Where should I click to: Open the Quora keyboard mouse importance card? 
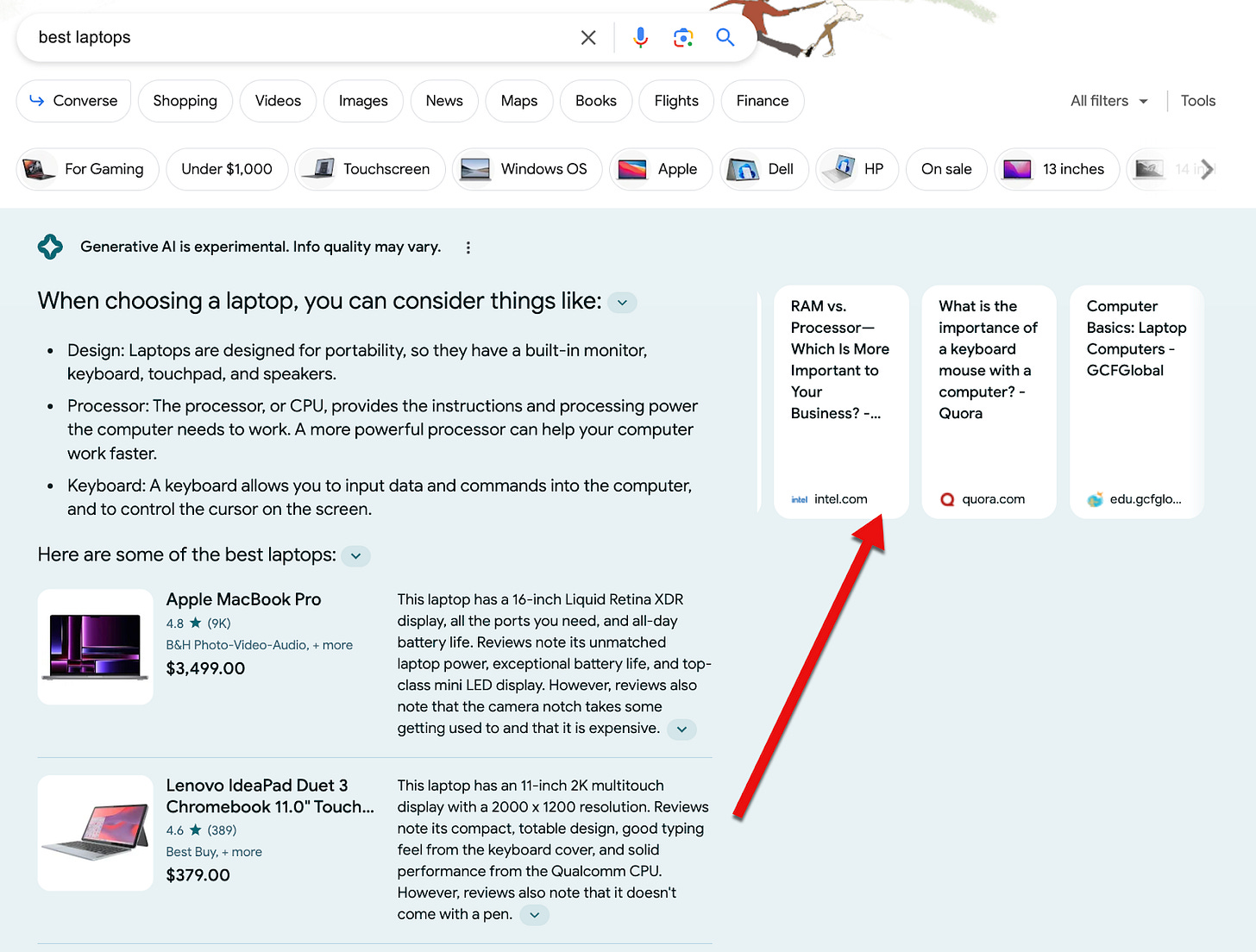click(x=989, y=402)
